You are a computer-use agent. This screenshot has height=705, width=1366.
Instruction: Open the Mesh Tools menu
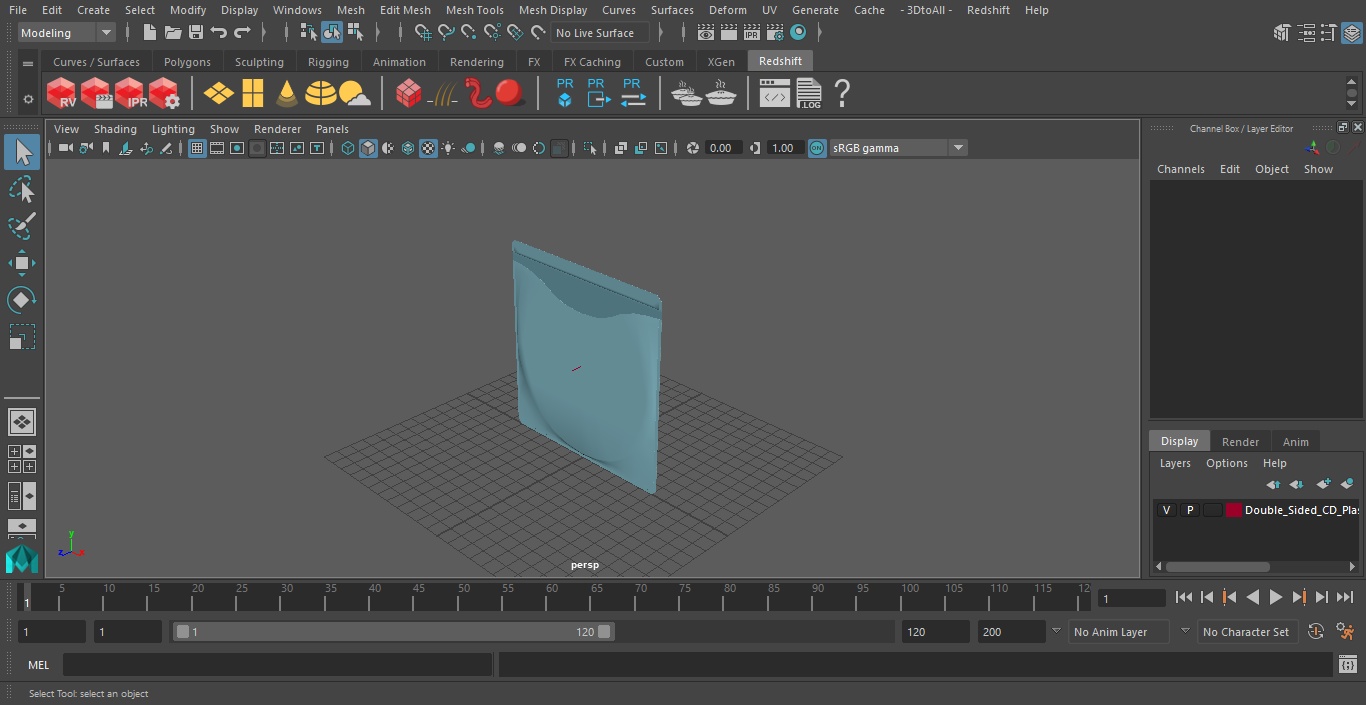tap(474, 10)
